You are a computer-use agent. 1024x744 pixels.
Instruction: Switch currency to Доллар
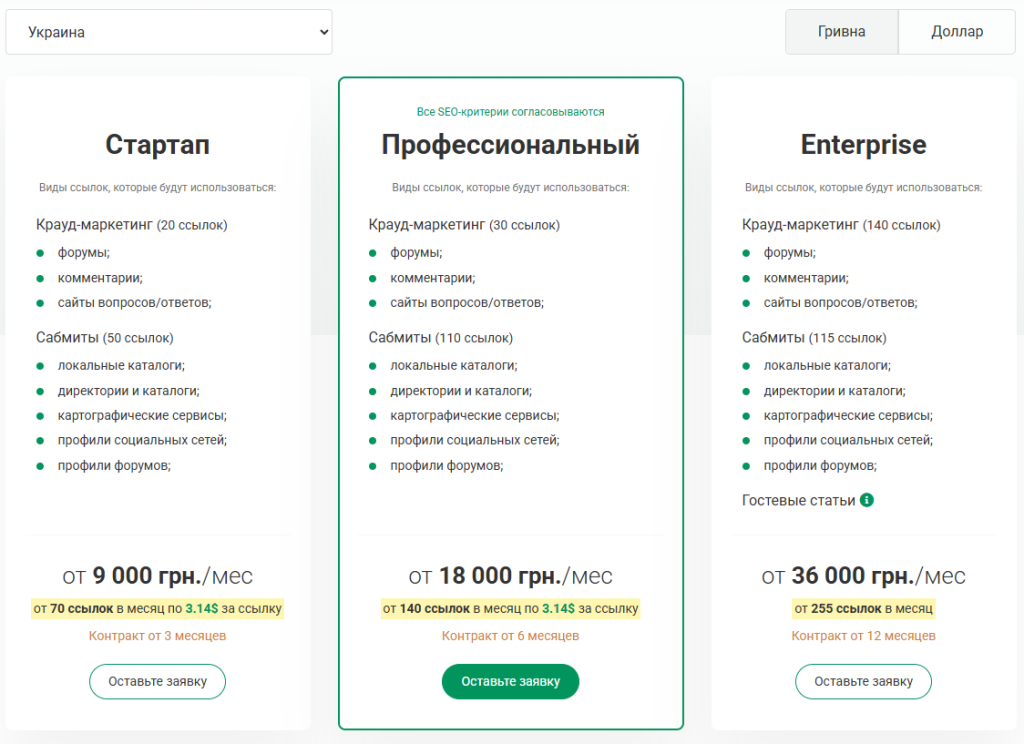957,32
